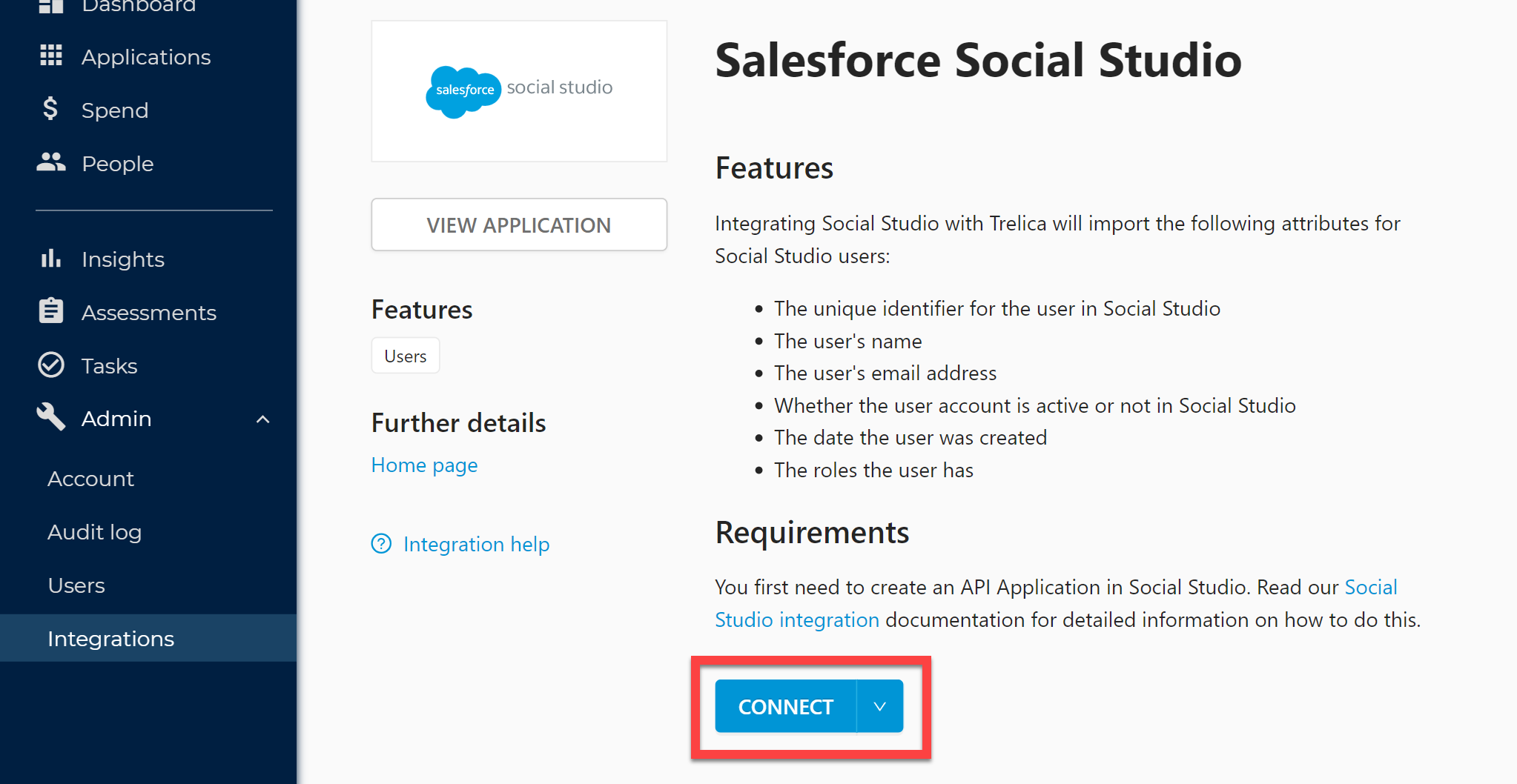Click the Spend dollar sign icon
This screenshot has width=1517, height=784.
pos(50,109)
